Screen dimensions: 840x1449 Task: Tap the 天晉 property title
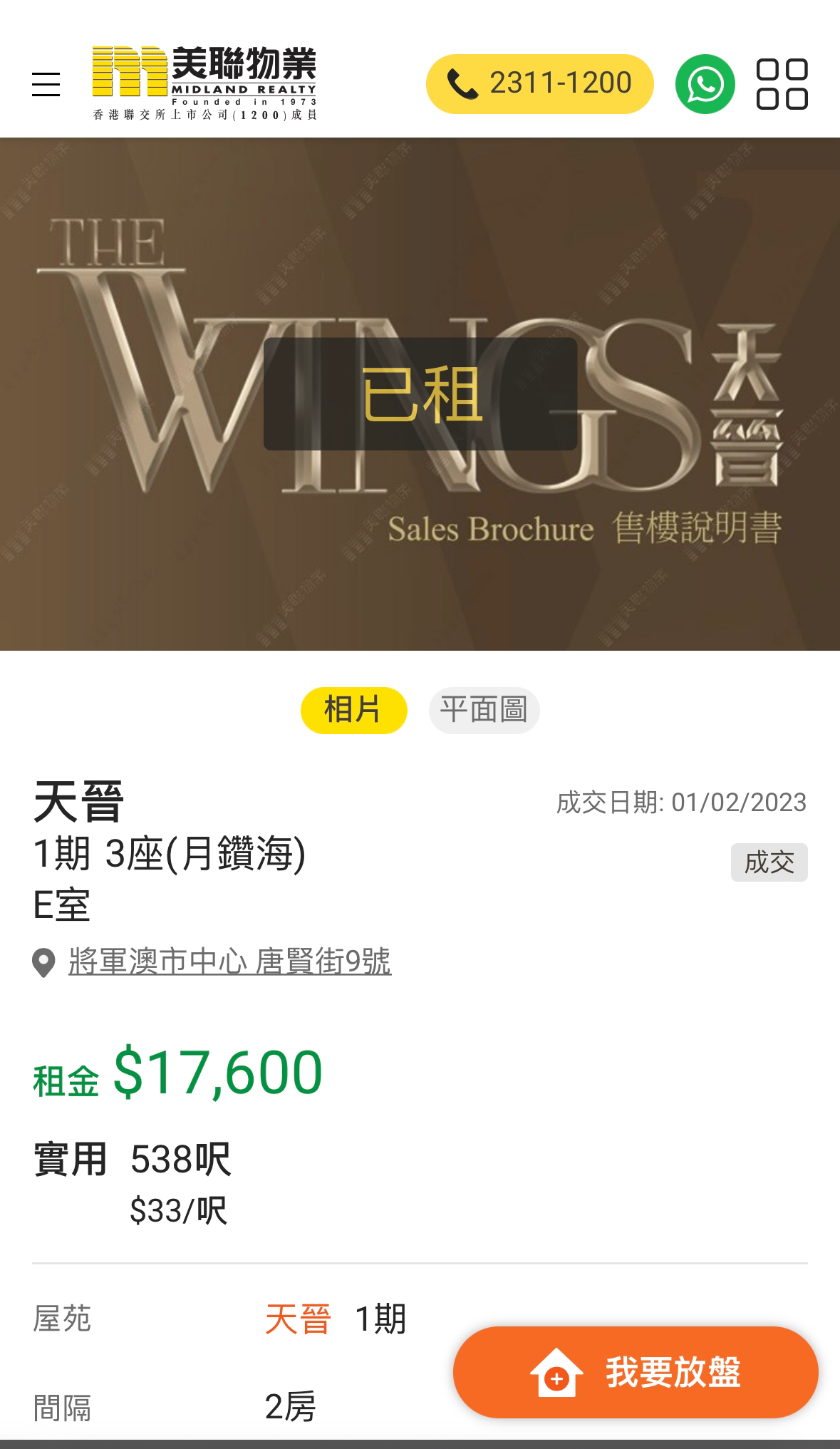click(79, 802)
